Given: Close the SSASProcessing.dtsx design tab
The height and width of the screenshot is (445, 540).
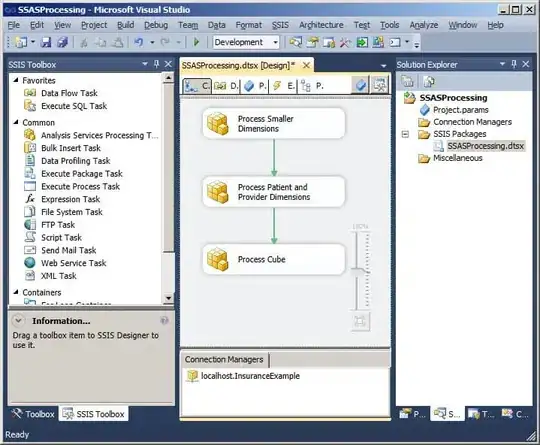Looking at the screenshot, I should 306,65.
